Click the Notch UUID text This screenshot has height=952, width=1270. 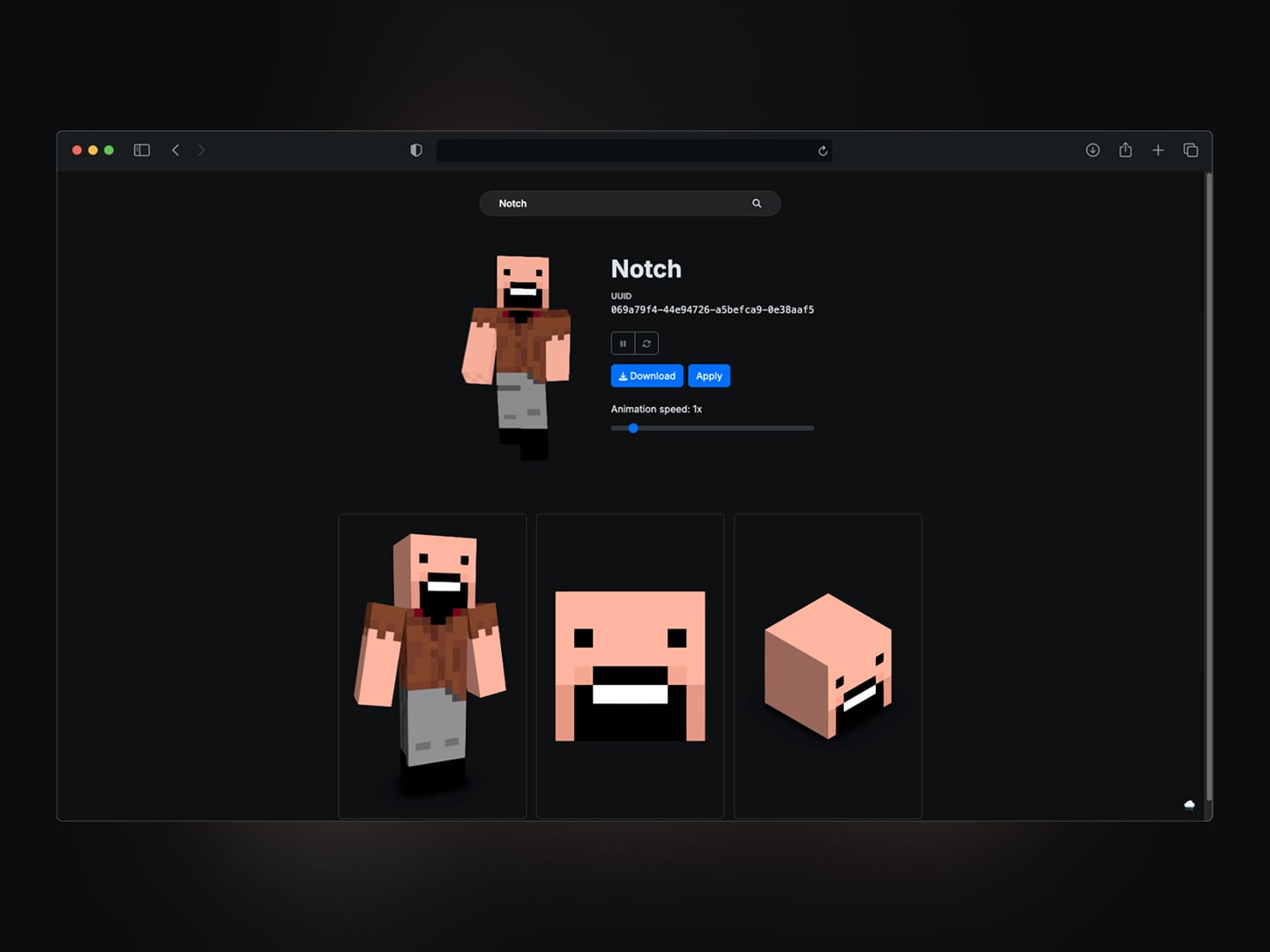(x=713, y=309)
